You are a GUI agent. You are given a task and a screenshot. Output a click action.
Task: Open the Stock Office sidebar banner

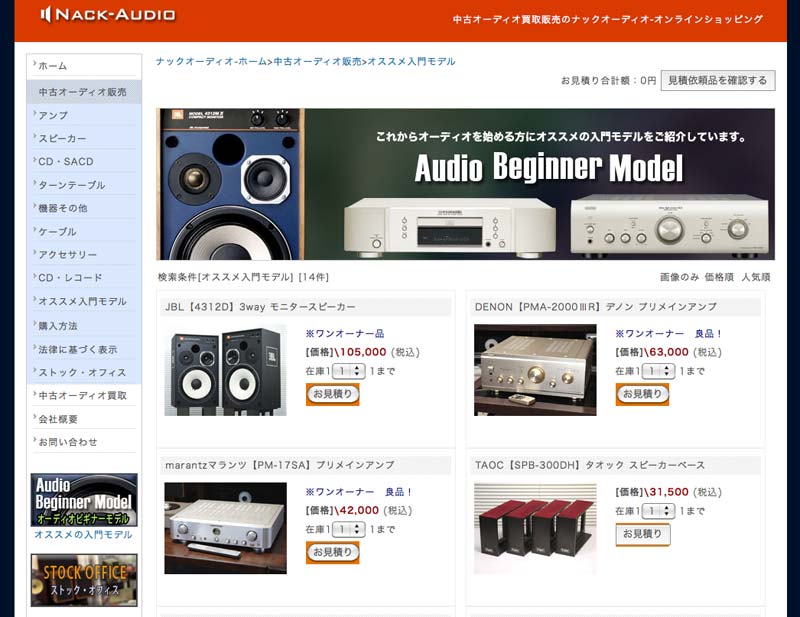[x=84, y=580]
